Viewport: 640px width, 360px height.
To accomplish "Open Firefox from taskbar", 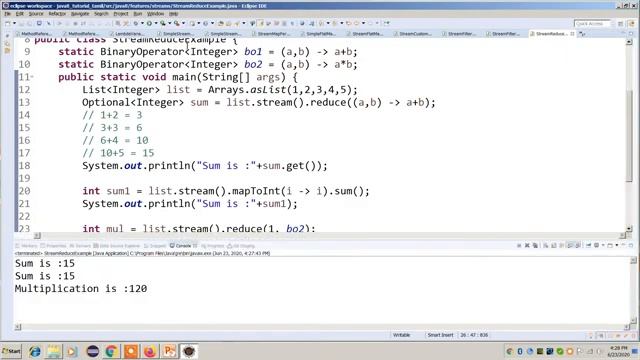I will click(x=150, y=351).
